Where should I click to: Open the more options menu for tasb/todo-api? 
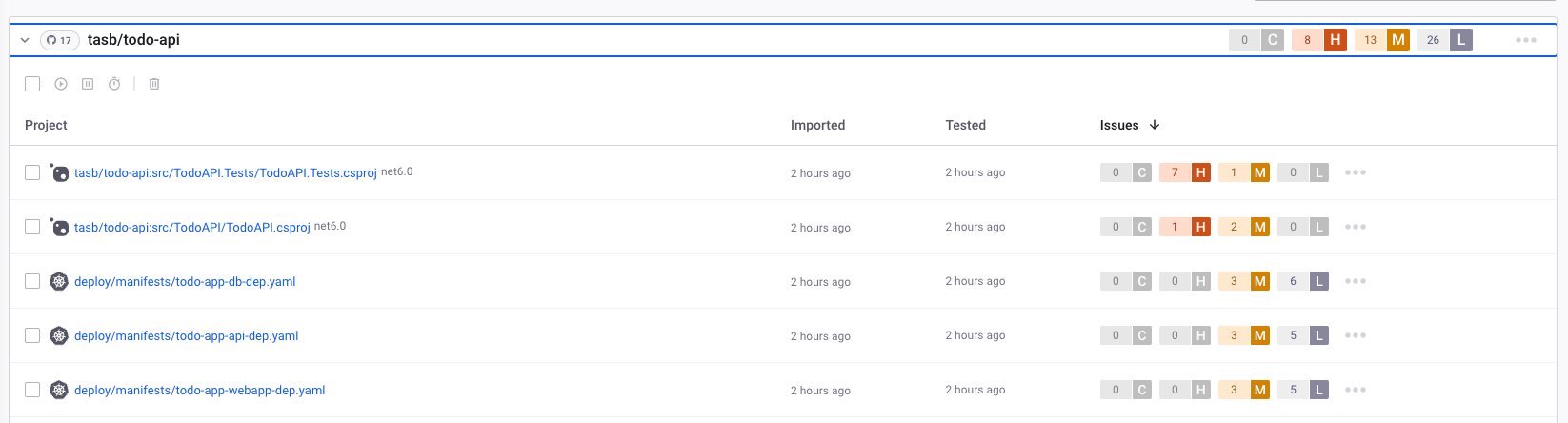coord(1525,40)
